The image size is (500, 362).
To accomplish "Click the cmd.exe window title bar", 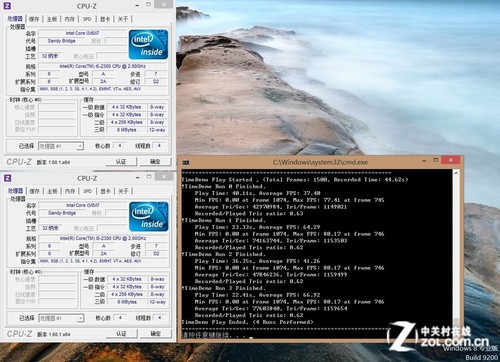I will (x=320, y=162).
